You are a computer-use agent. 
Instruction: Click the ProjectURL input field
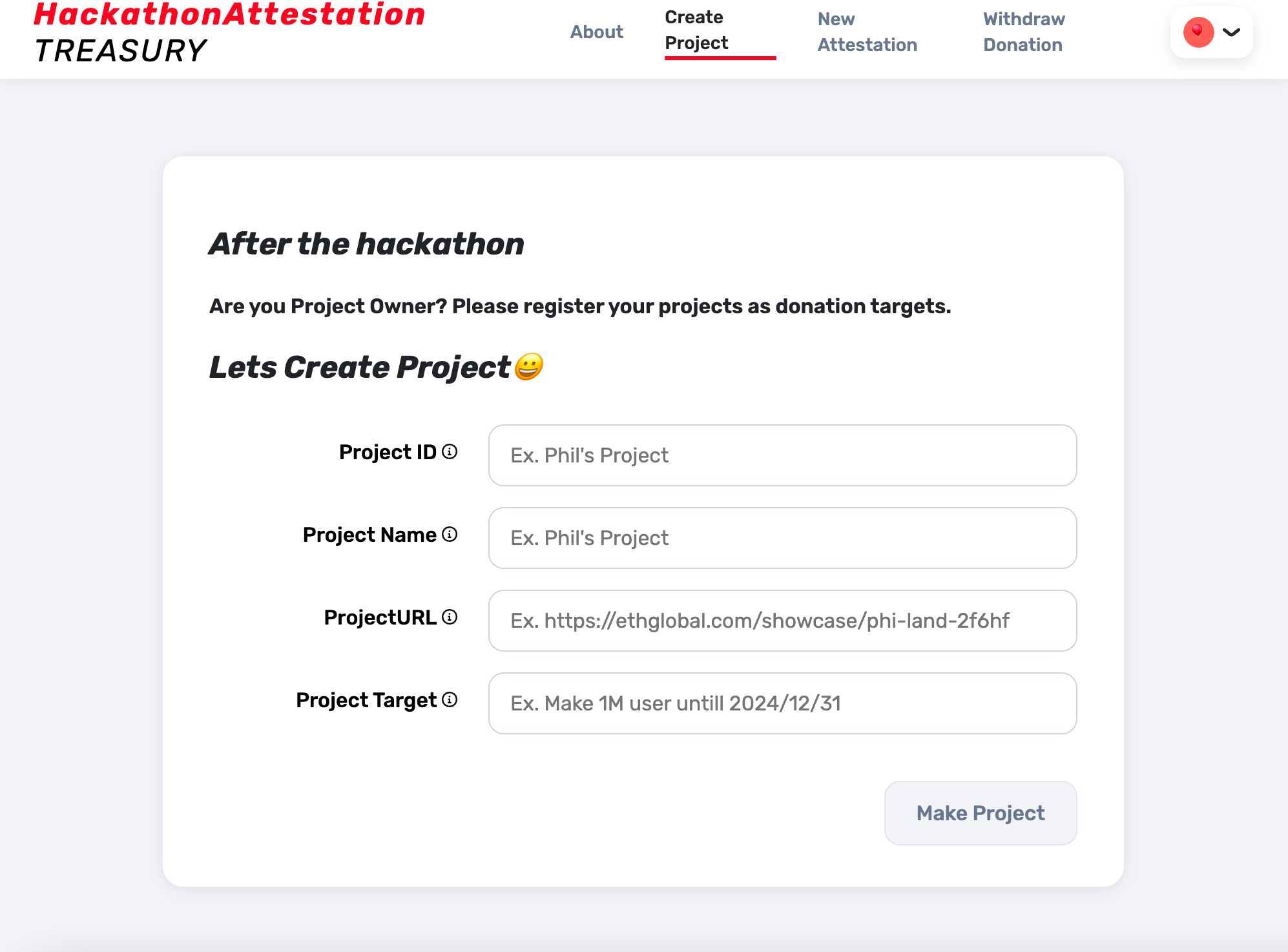coord(782,620)
